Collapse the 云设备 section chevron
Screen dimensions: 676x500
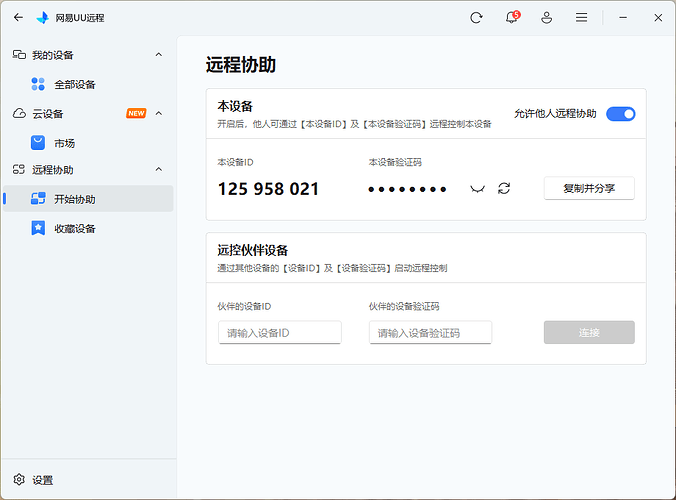(159, 113)
